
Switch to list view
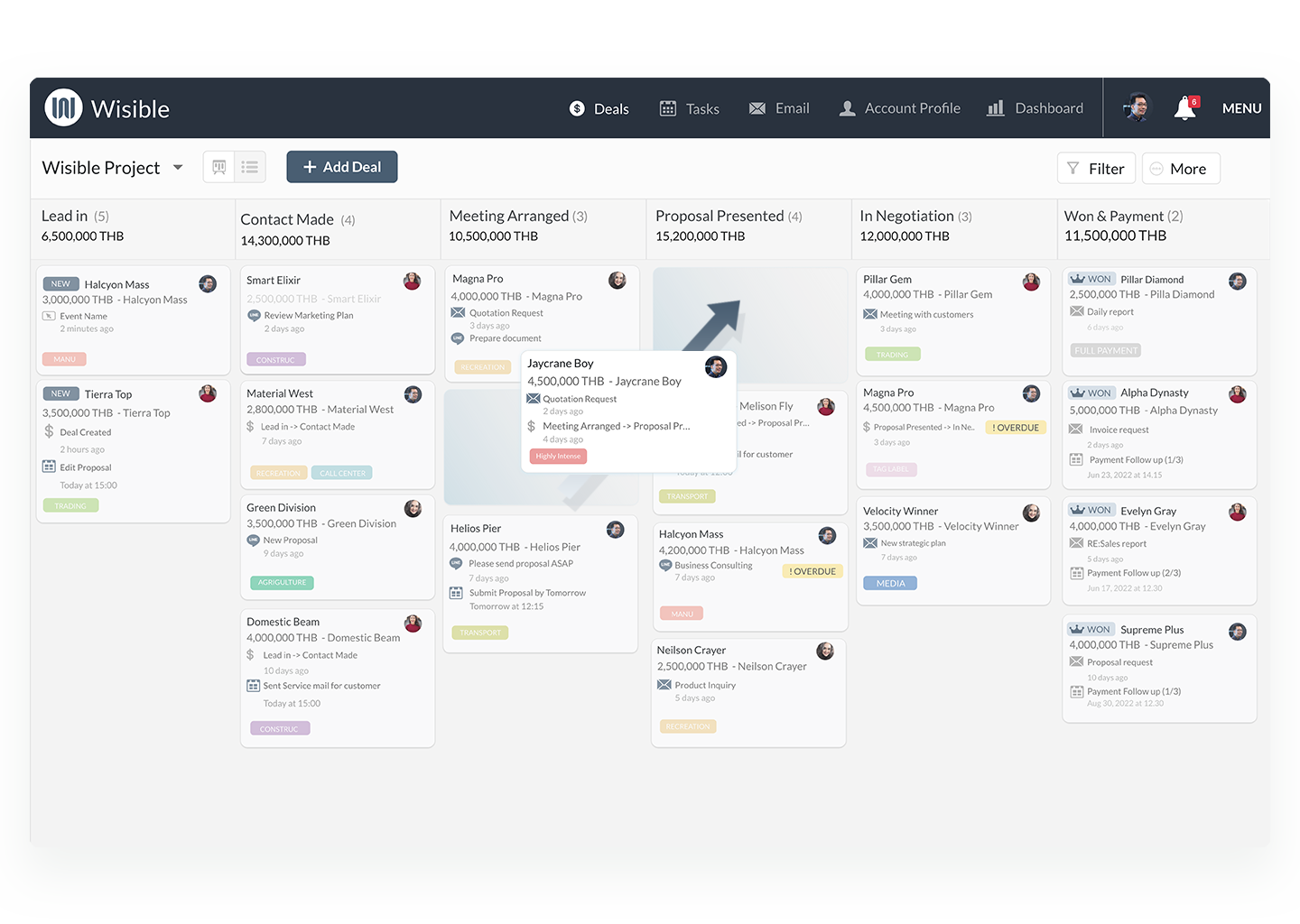(250, 167)
